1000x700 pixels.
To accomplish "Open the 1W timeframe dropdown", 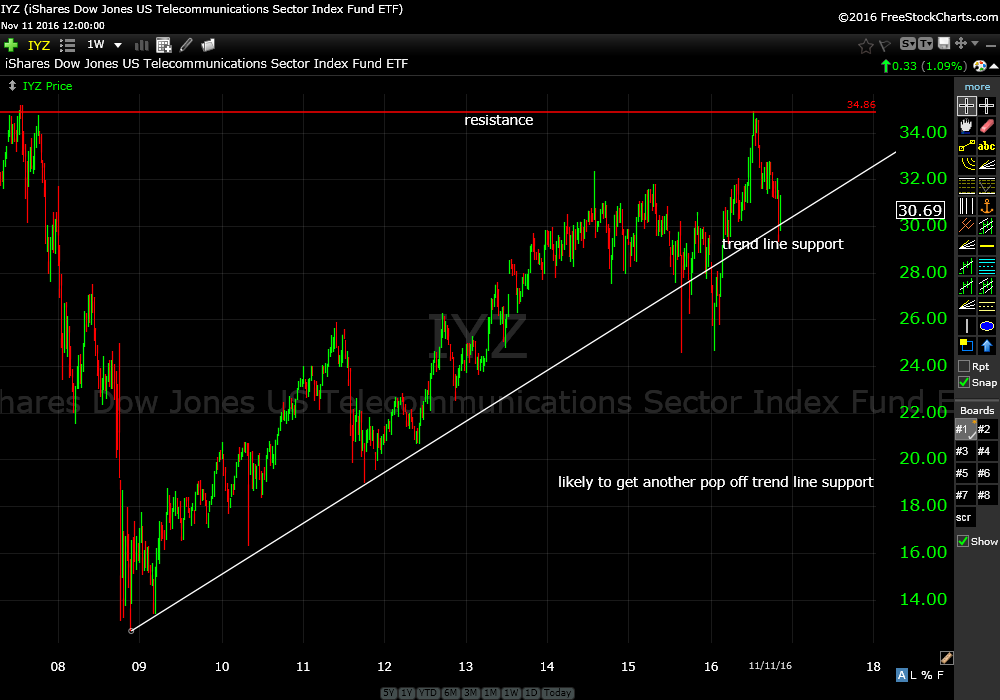I will point(117,45).
